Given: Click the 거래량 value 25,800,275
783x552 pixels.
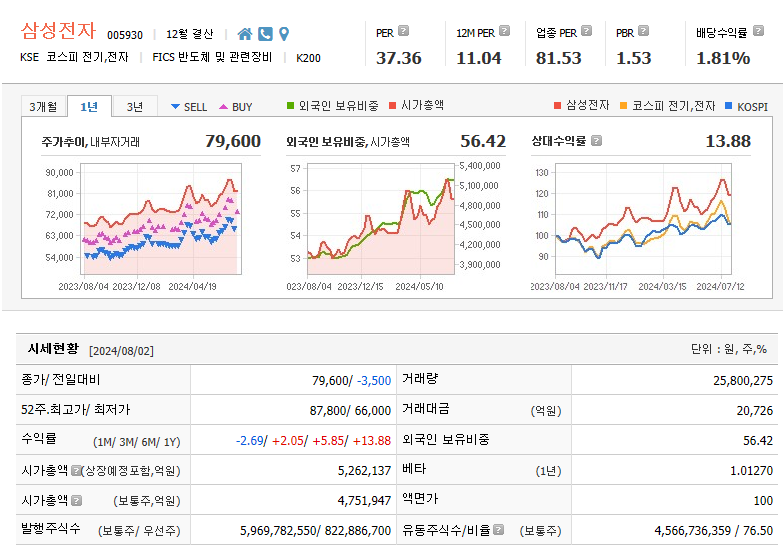Looking at the screenshot, I should pos(743,381).
